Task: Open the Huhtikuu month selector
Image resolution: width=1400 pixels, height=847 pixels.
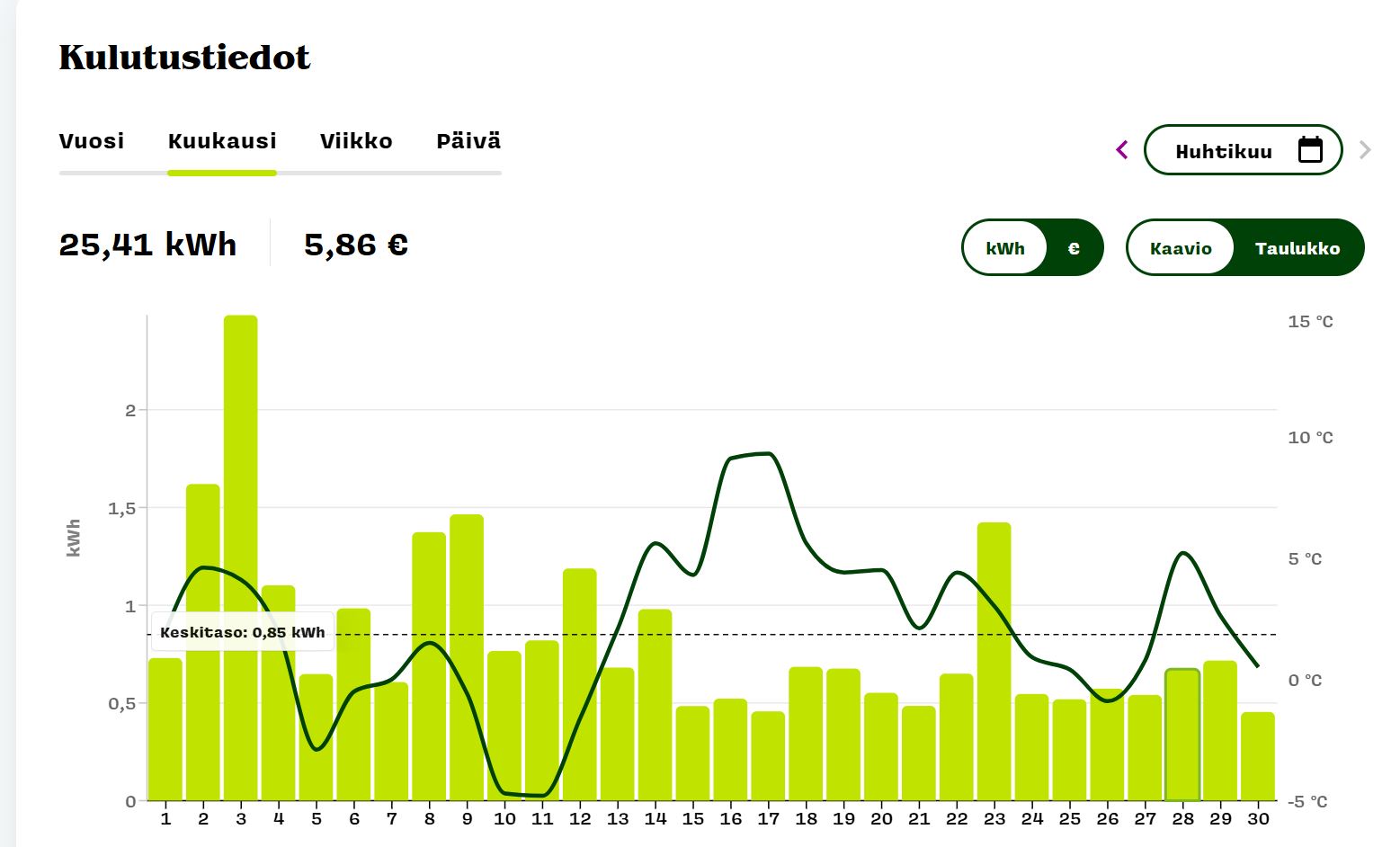Action: click(1224, 151)
